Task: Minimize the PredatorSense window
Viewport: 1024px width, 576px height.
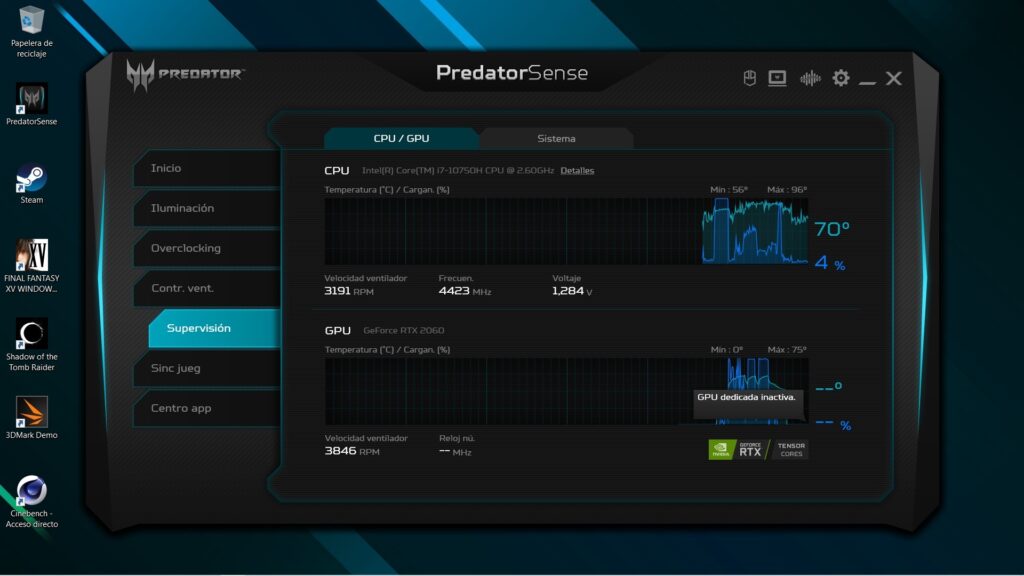Action: click(x=867, y=82)
